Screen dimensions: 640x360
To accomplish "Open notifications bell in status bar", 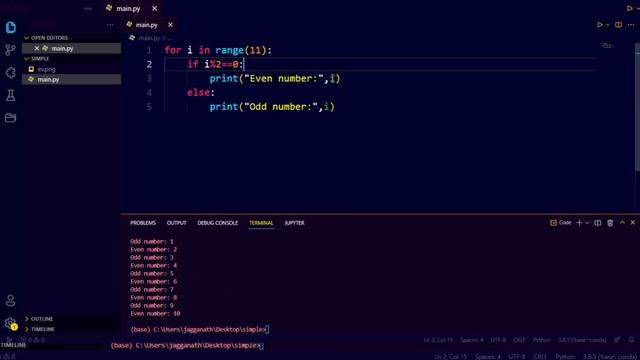I will (x=631, y=340).
